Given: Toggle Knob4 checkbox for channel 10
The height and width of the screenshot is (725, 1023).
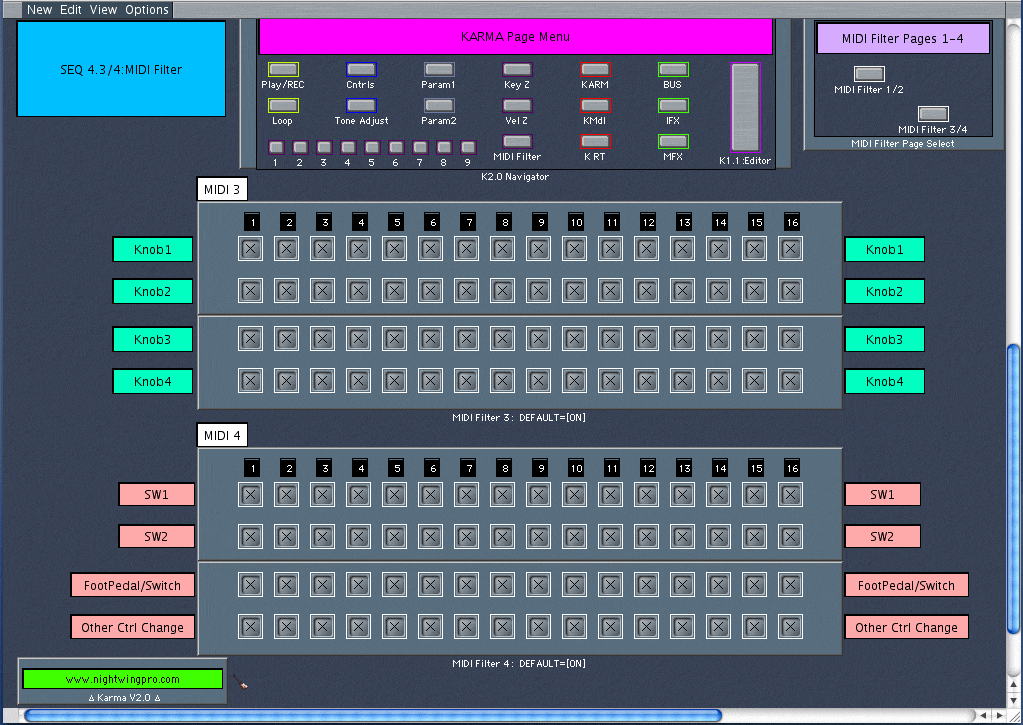Looking at the screenshot, I should 575,381.
